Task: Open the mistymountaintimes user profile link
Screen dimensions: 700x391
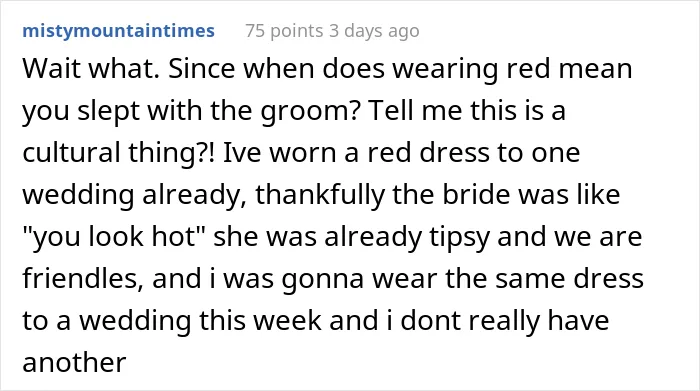Action: tap(118, 31)
